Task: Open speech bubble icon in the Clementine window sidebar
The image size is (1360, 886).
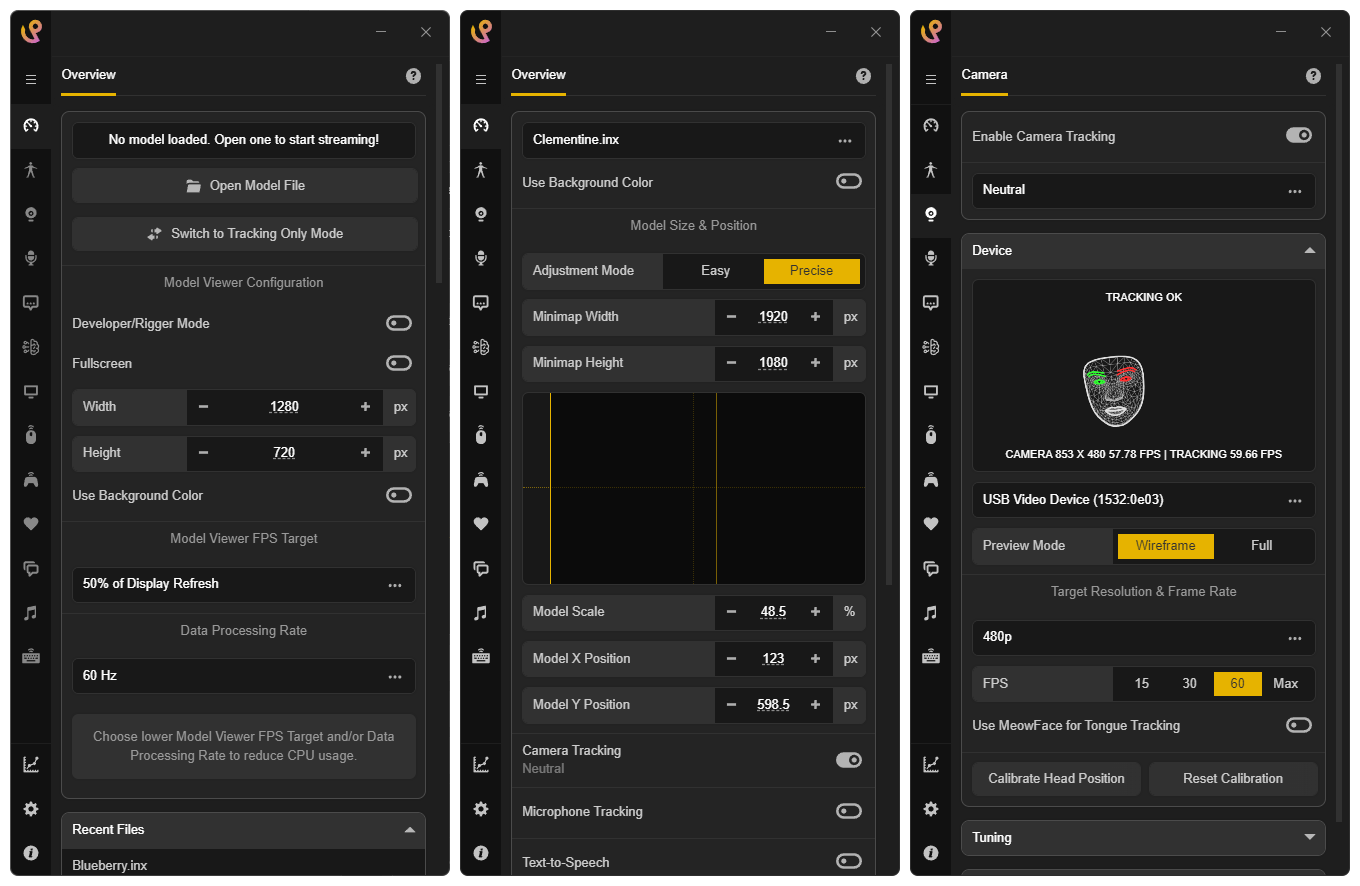Action: point(481,302)
